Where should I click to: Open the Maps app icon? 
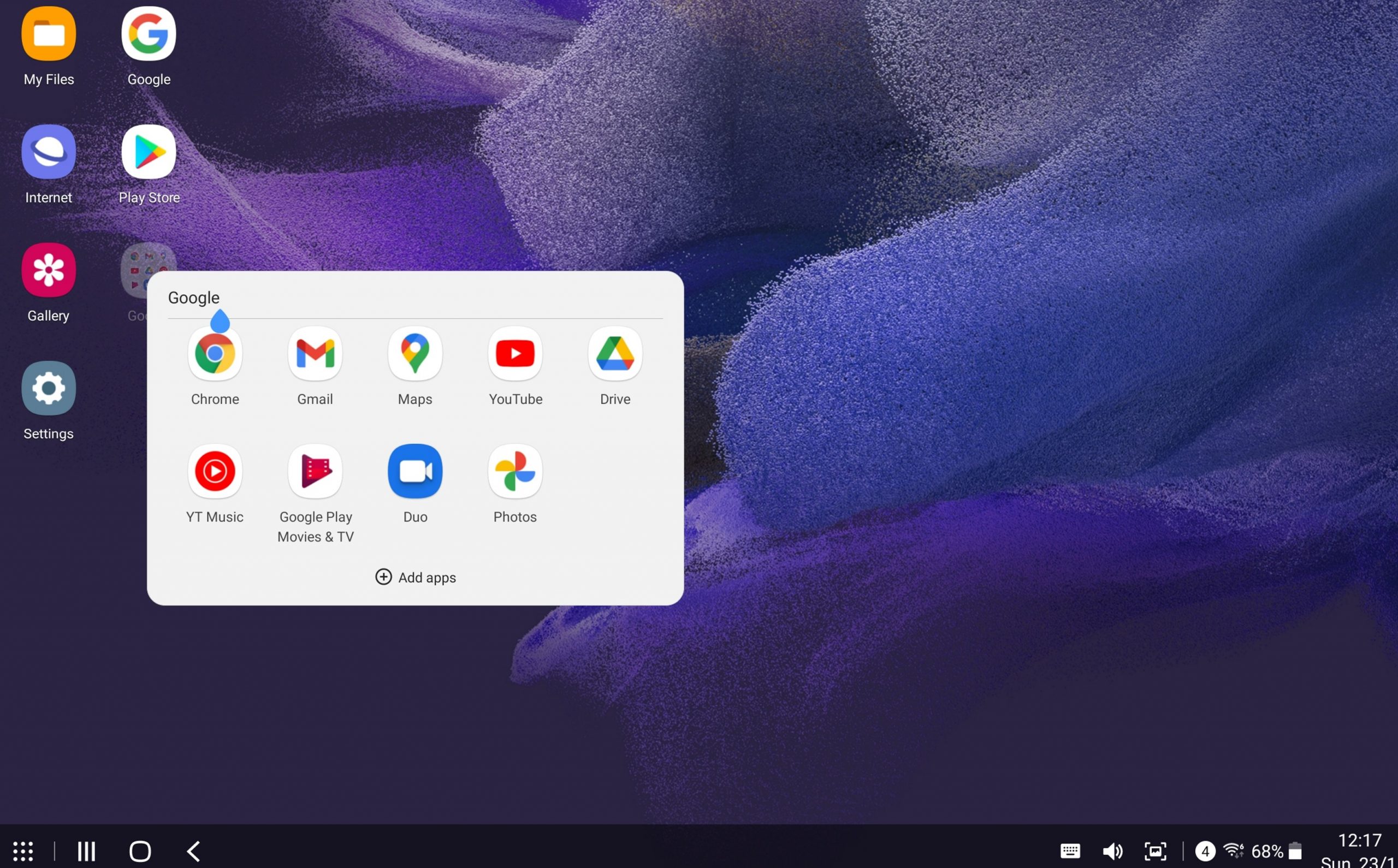(414, 354)
